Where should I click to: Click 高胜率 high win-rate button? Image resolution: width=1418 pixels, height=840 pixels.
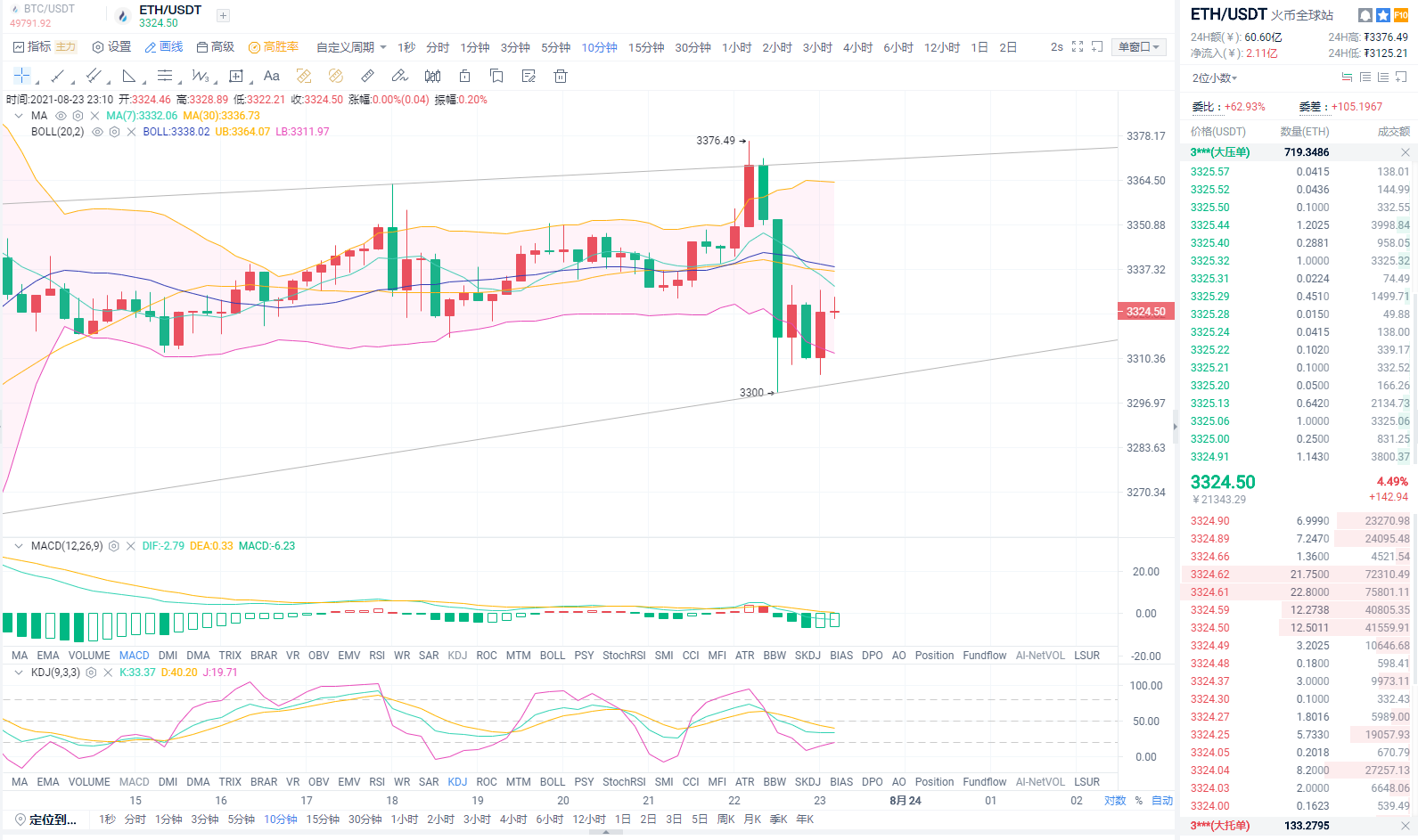tap(274, 47)
